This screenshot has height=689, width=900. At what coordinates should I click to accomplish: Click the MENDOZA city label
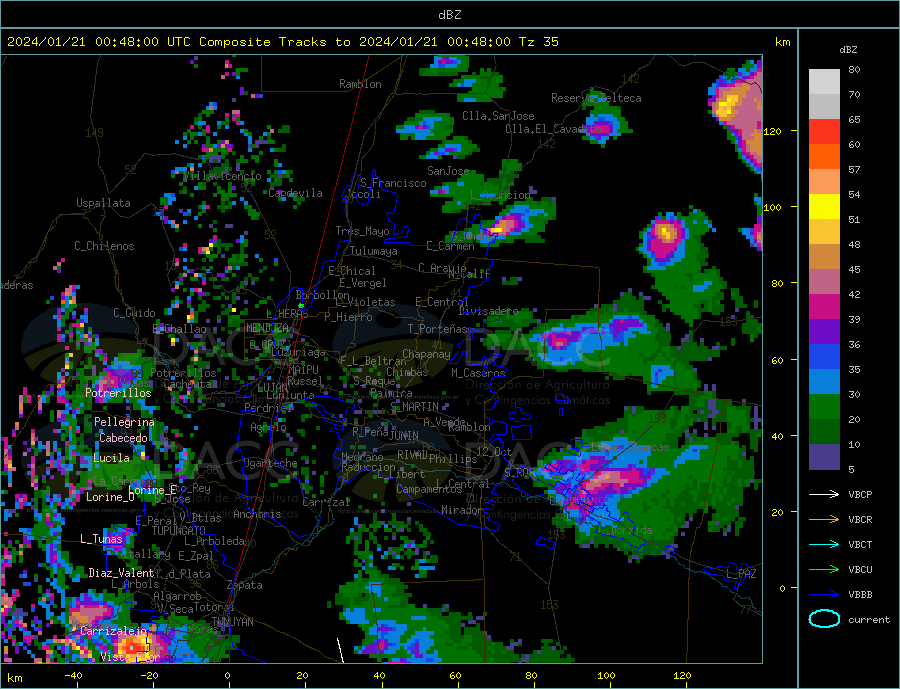pos(267,328)
